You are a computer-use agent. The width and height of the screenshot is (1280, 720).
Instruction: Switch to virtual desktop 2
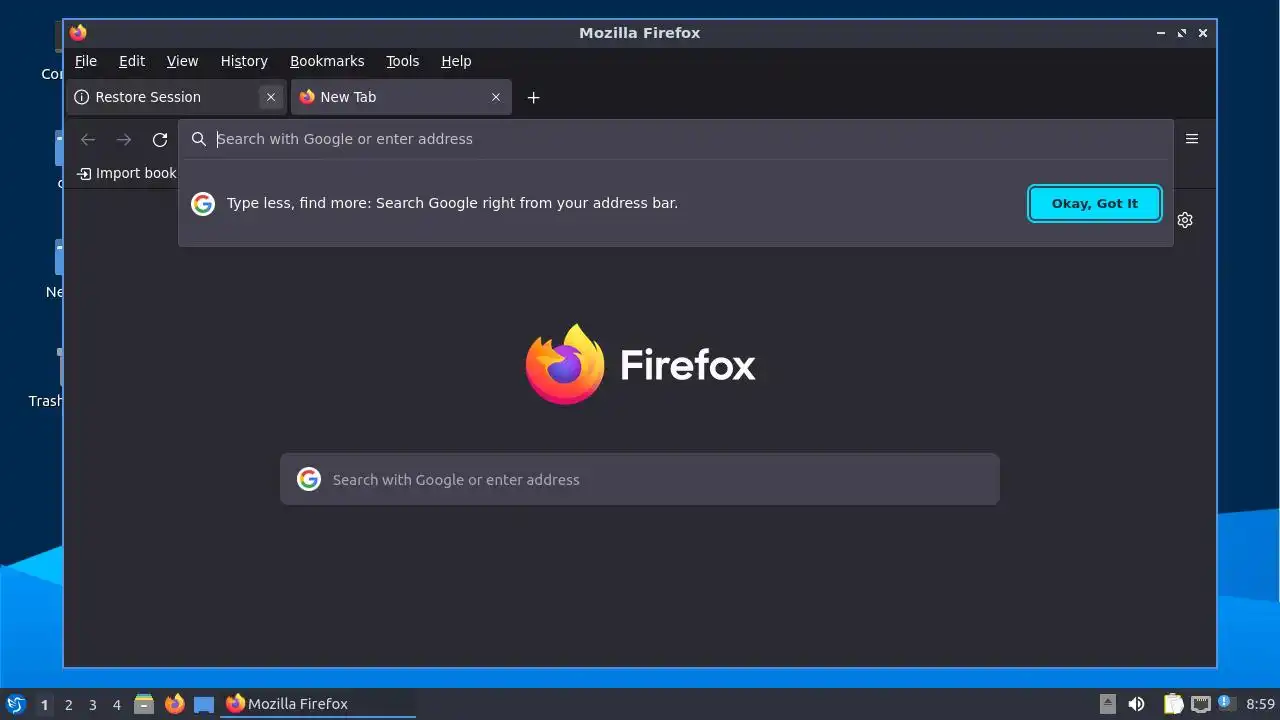click(69, 705)
